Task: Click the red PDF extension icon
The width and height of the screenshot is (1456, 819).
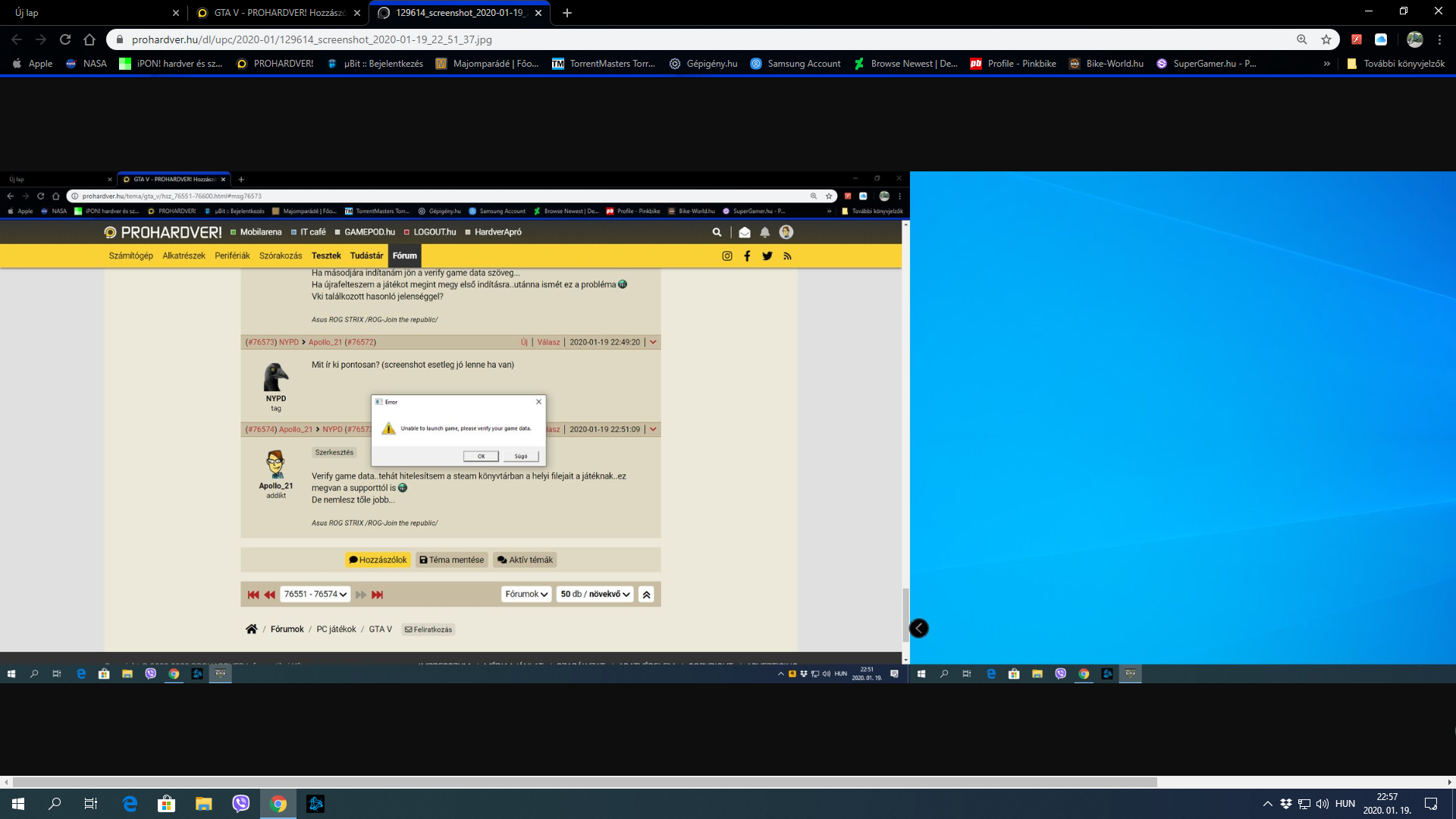Action: click(x=1357, y=39)
